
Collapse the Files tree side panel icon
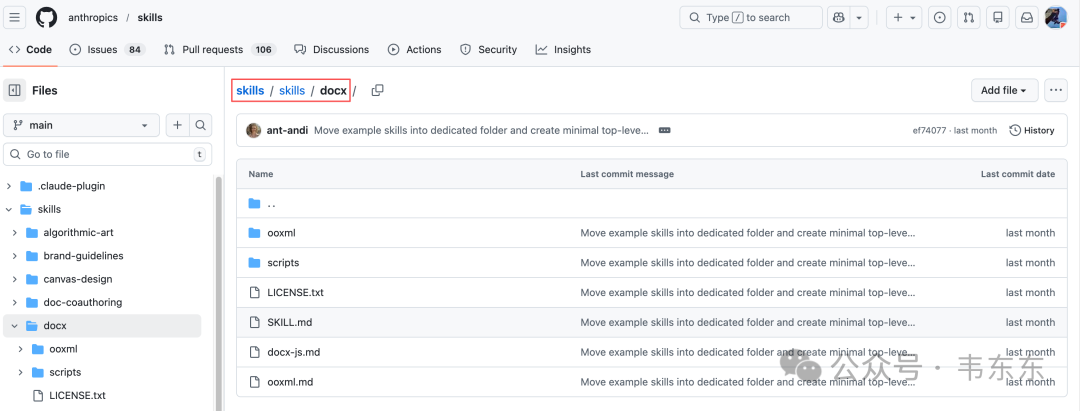[x=14, y=90]
